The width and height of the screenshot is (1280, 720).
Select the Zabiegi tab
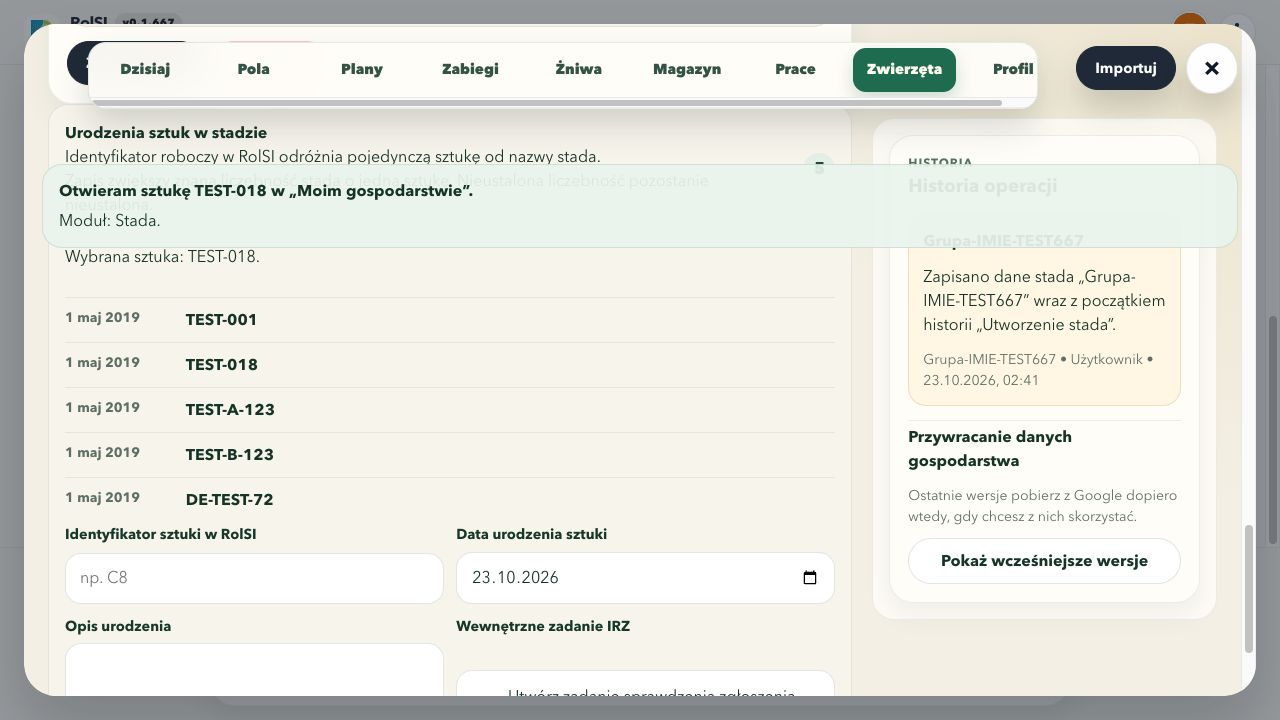[x=470, y=69]
